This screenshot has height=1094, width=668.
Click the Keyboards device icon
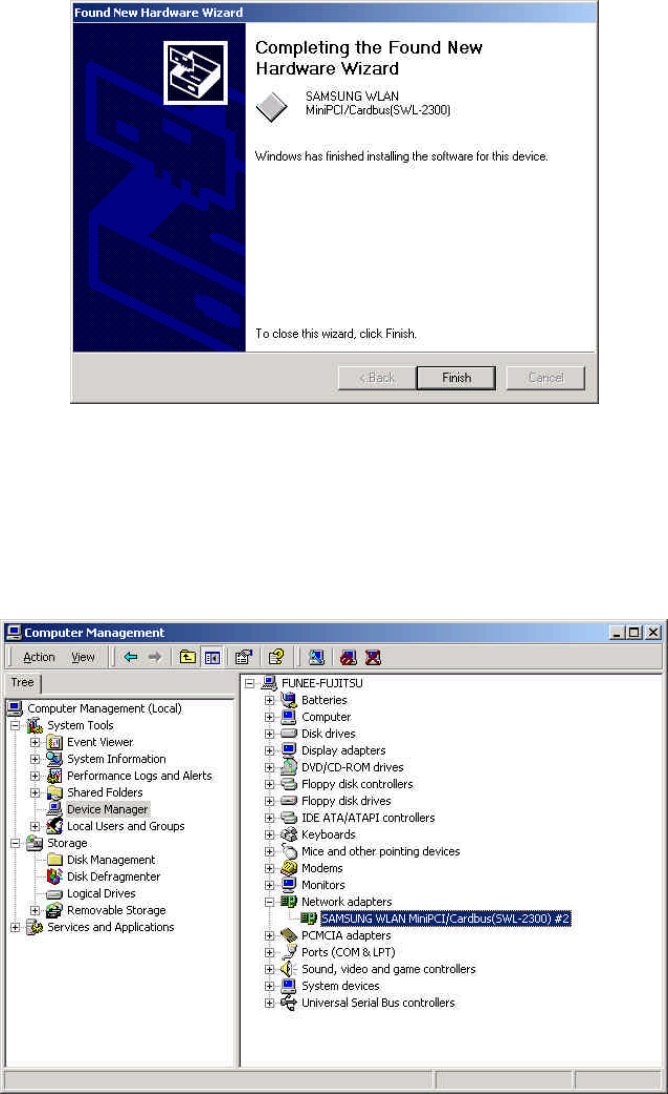click(289, 834)
